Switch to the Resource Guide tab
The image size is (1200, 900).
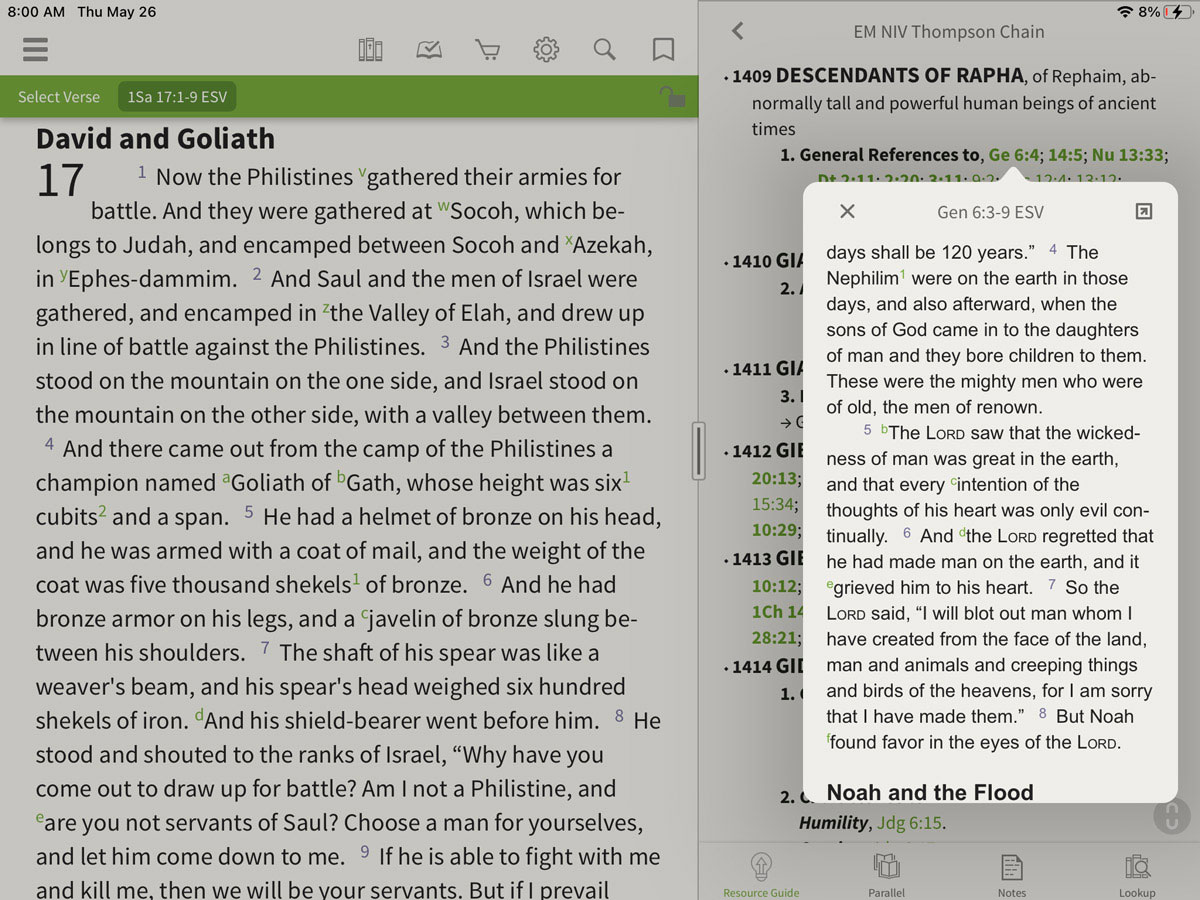click(x=761, y=875)
